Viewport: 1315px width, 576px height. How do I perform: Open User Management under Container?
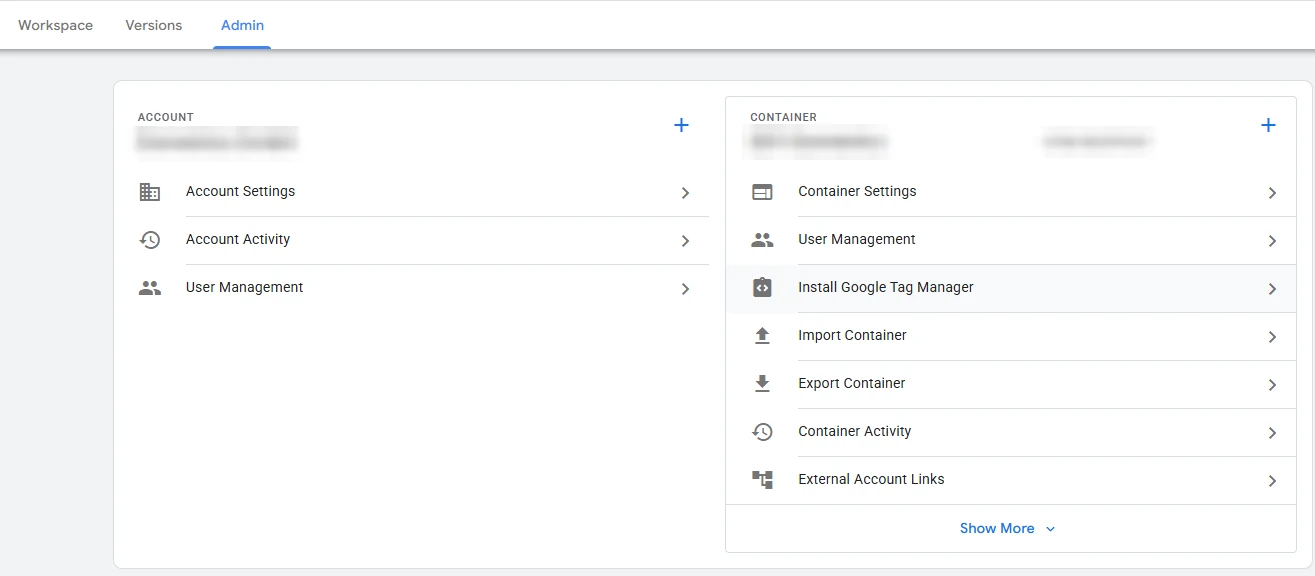click(1011, 240)
